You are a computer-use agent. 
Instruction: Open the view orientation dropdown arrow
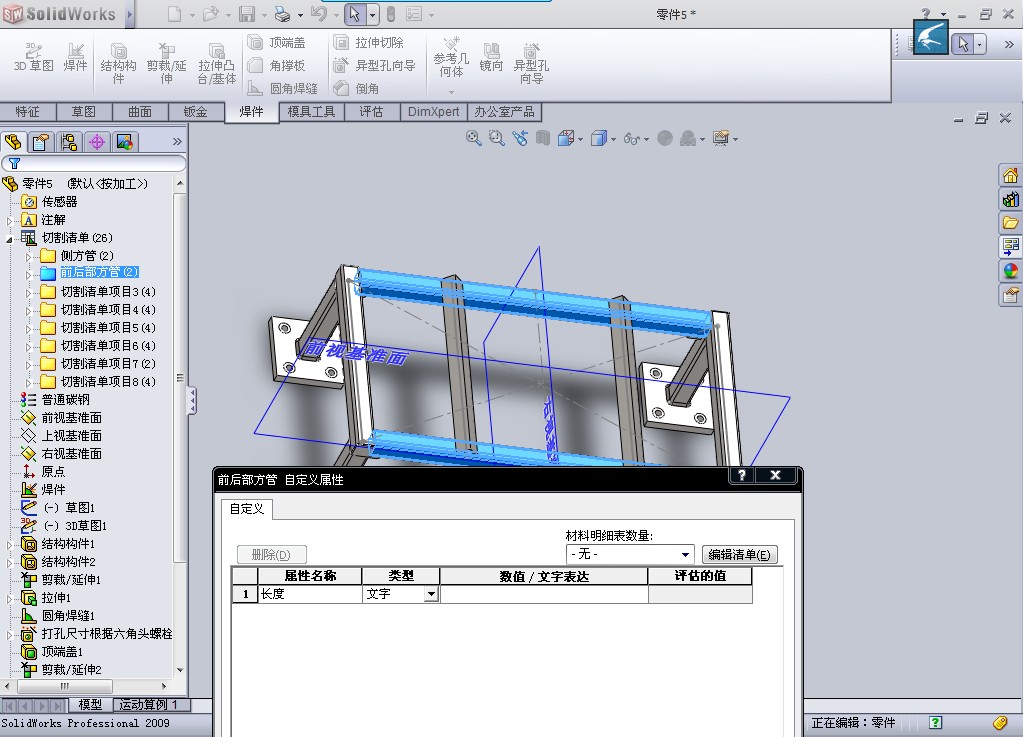[580, 139]
